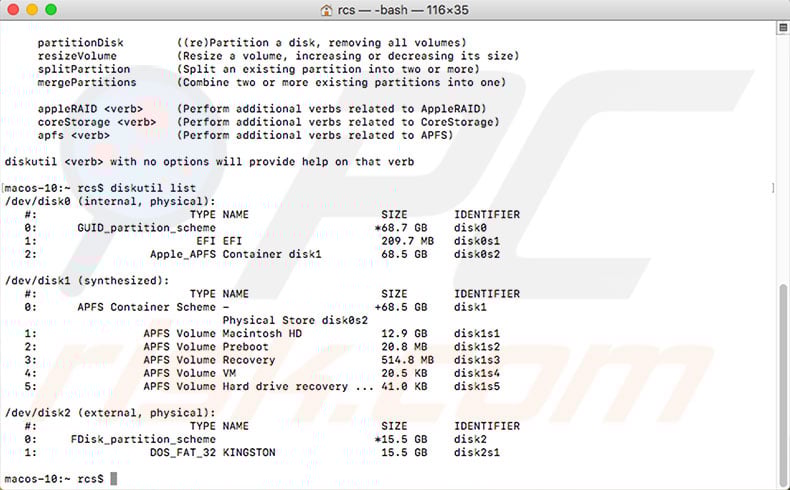Screen dimensions: 790x490
Task: Click the '/dev/disk2 (external, physical):' header
Action: click(110, 413)
